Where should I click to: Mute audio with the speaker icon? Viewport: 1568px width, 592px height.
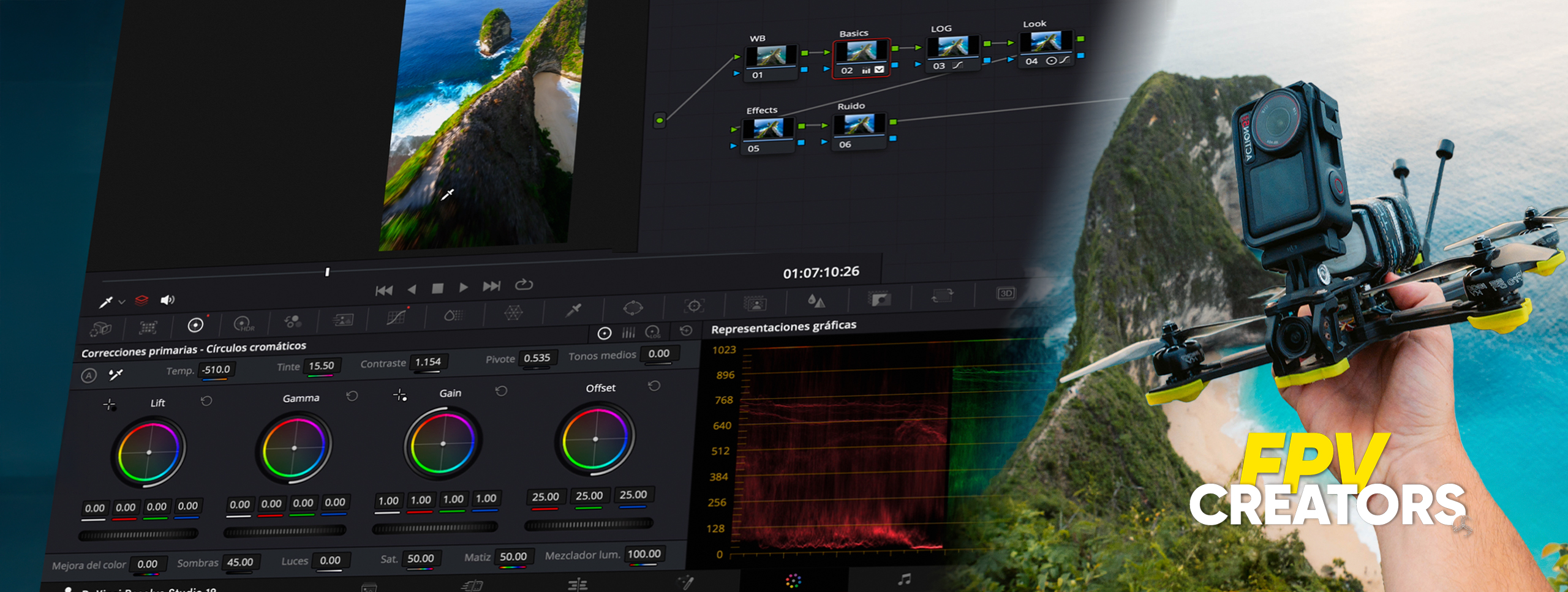(x=167, y=299)
